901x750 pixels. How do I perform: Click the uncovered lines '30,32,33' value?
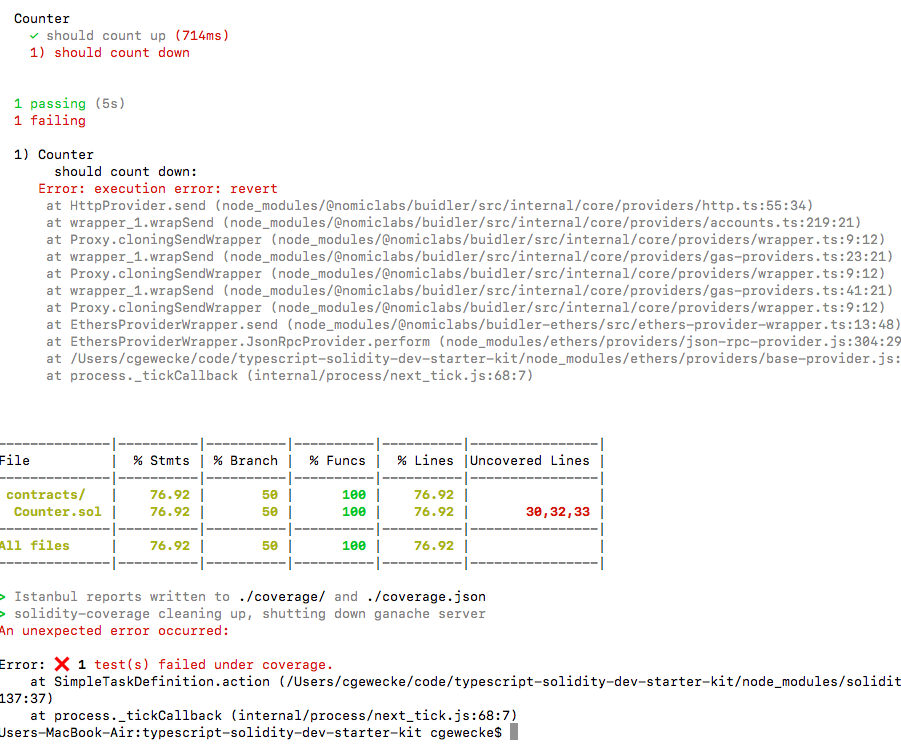(558, 511)
